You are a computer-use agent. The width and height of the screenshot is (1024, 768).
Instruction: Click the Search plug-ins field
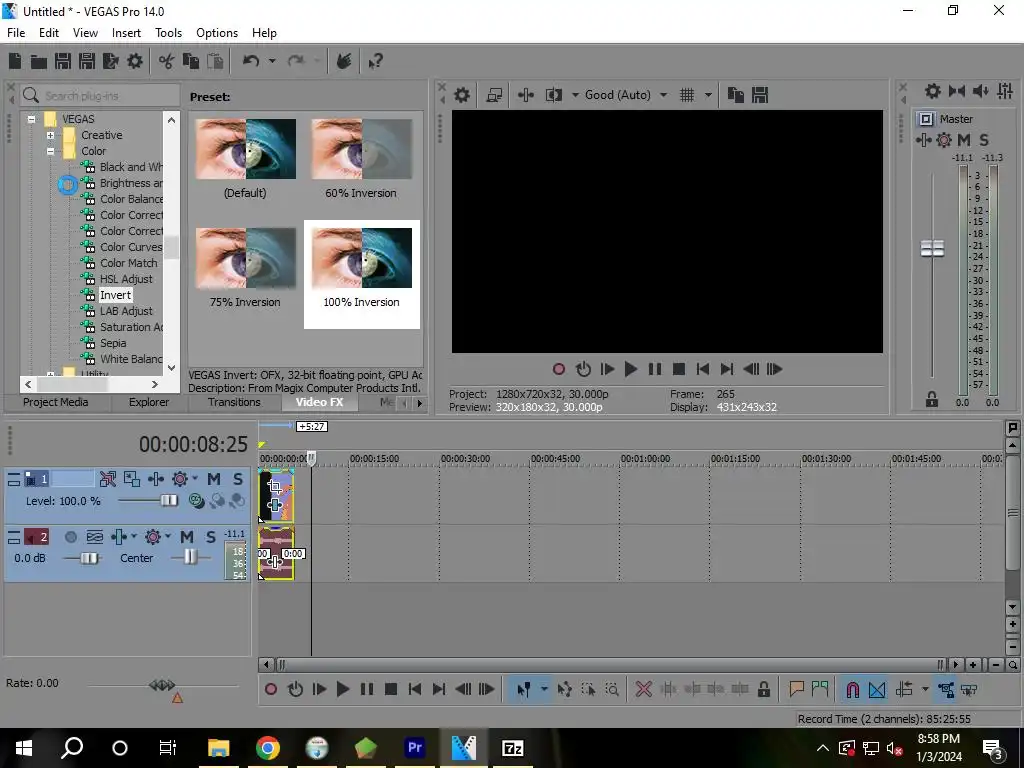(x=100, y=95)
